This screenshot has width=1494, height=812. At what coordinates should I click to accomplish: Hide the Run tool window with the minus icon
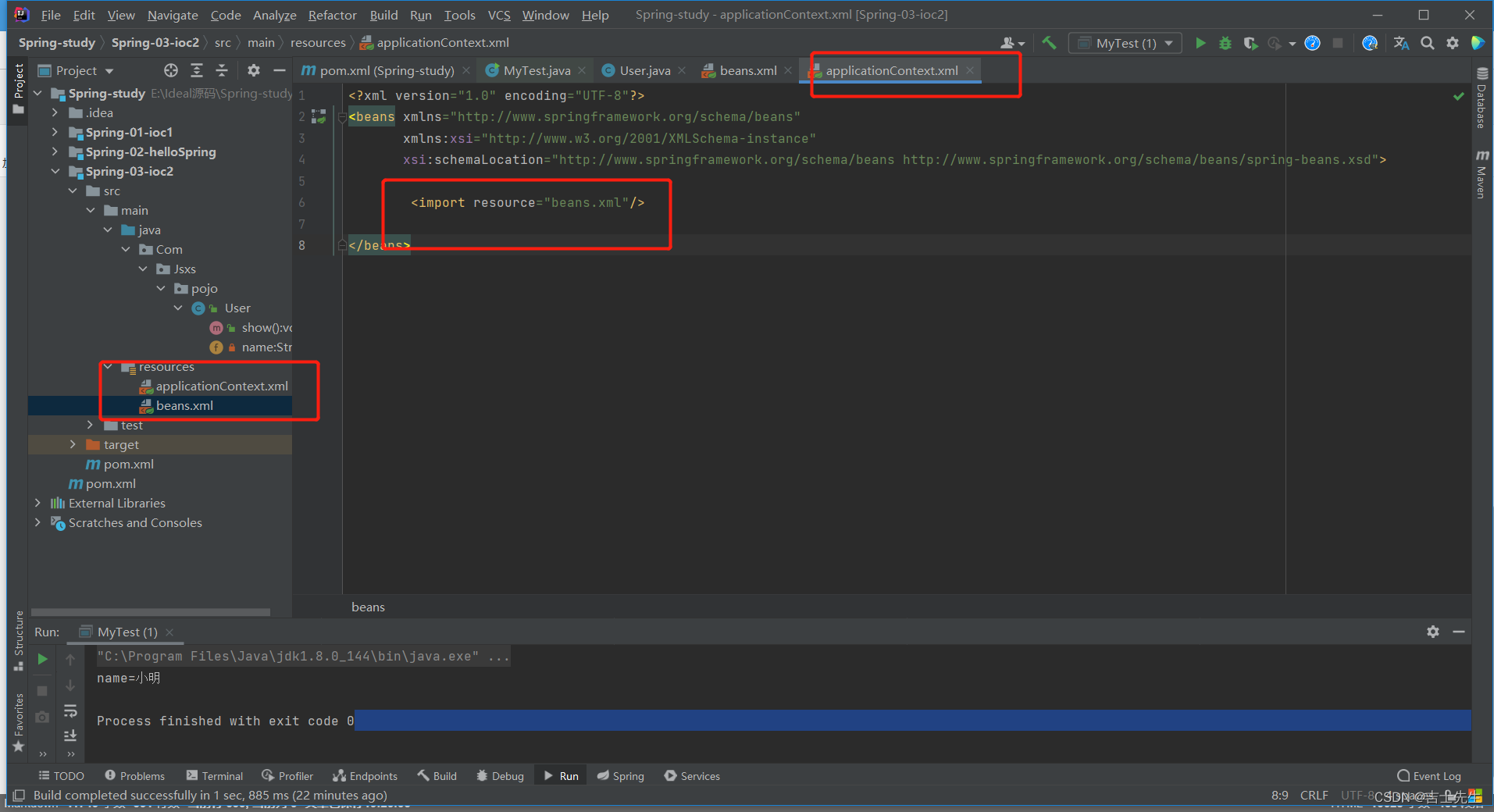(x=1458, y=632)
